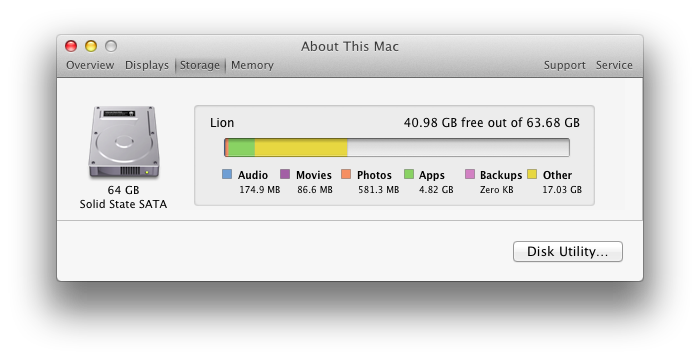Close the About This Mac window

pos(71,46)
